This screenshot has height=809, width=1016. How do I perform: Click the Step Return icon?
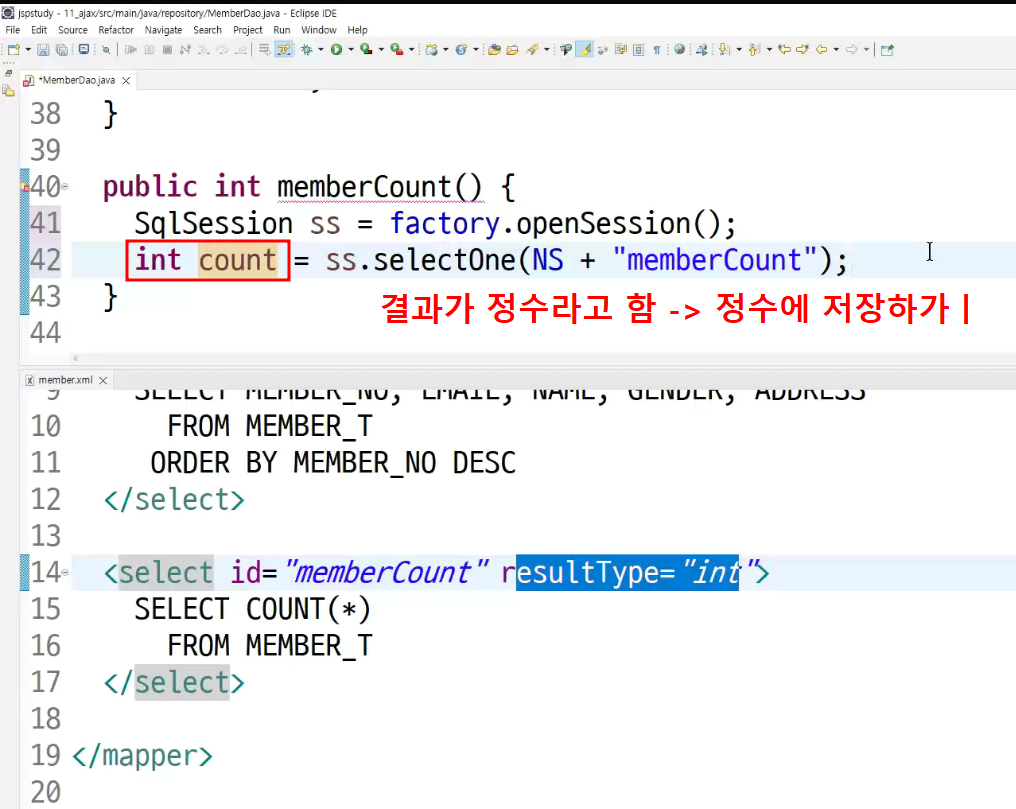coord(240,49)
